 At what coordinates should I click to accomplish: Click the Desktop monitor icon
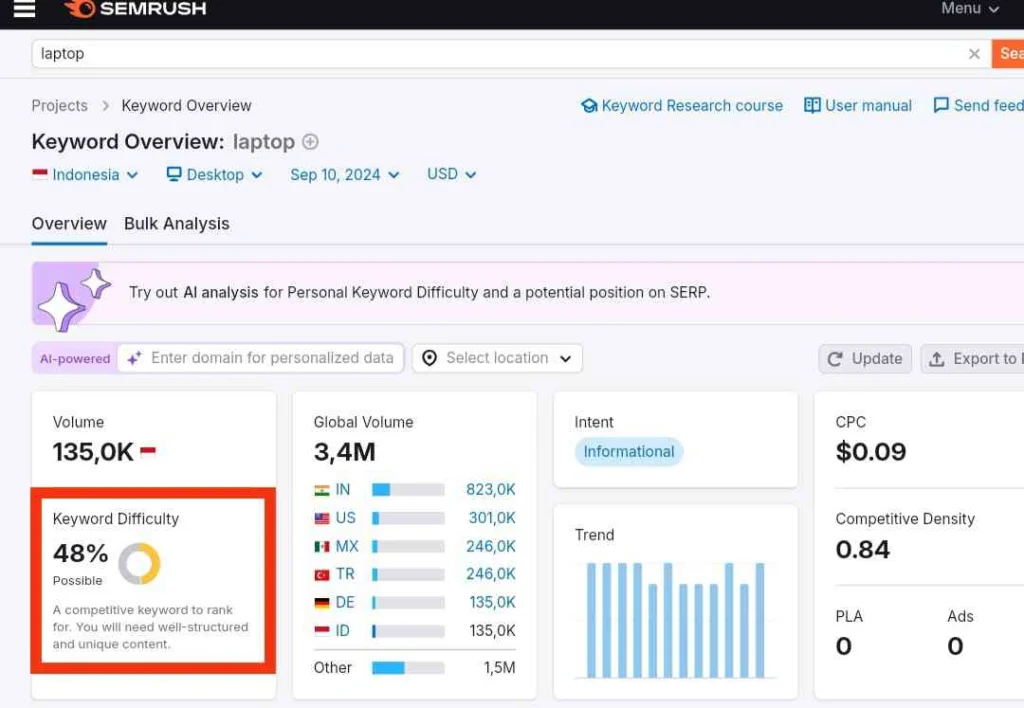point(174,174)
